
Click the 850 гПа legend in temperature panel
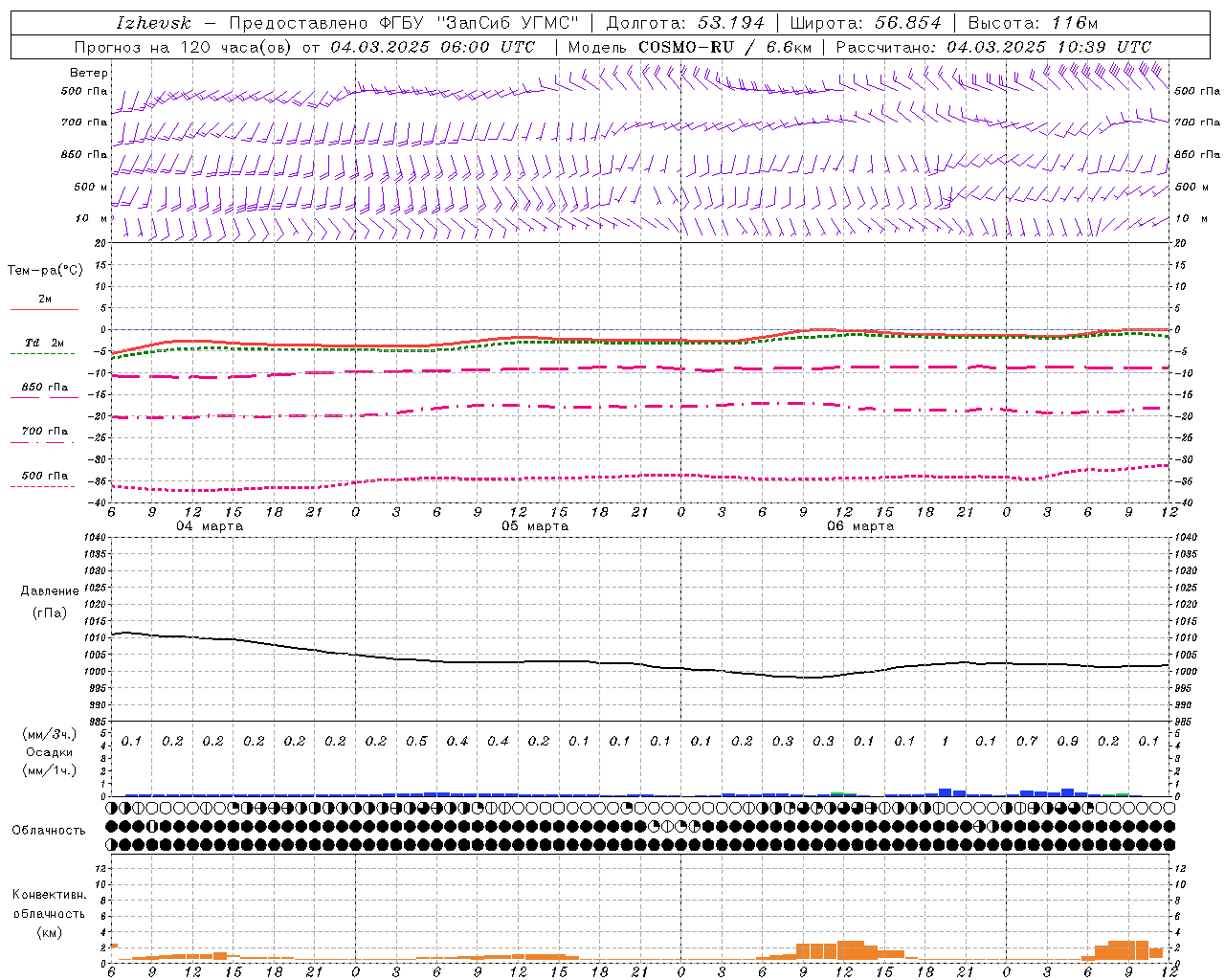(45, 388)
